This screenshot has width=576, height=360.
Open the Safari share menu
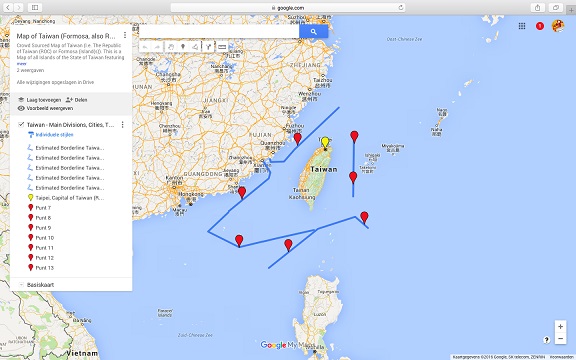tap(537, 7)
